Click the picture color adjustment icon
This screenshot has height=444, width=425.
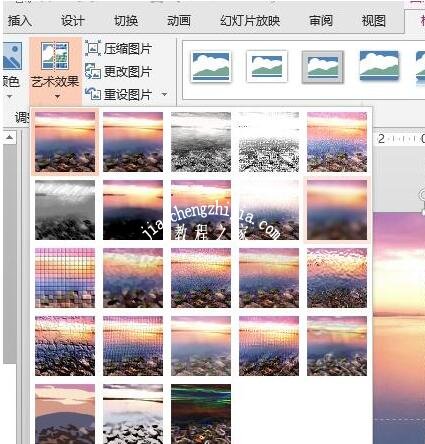point(13,56)
